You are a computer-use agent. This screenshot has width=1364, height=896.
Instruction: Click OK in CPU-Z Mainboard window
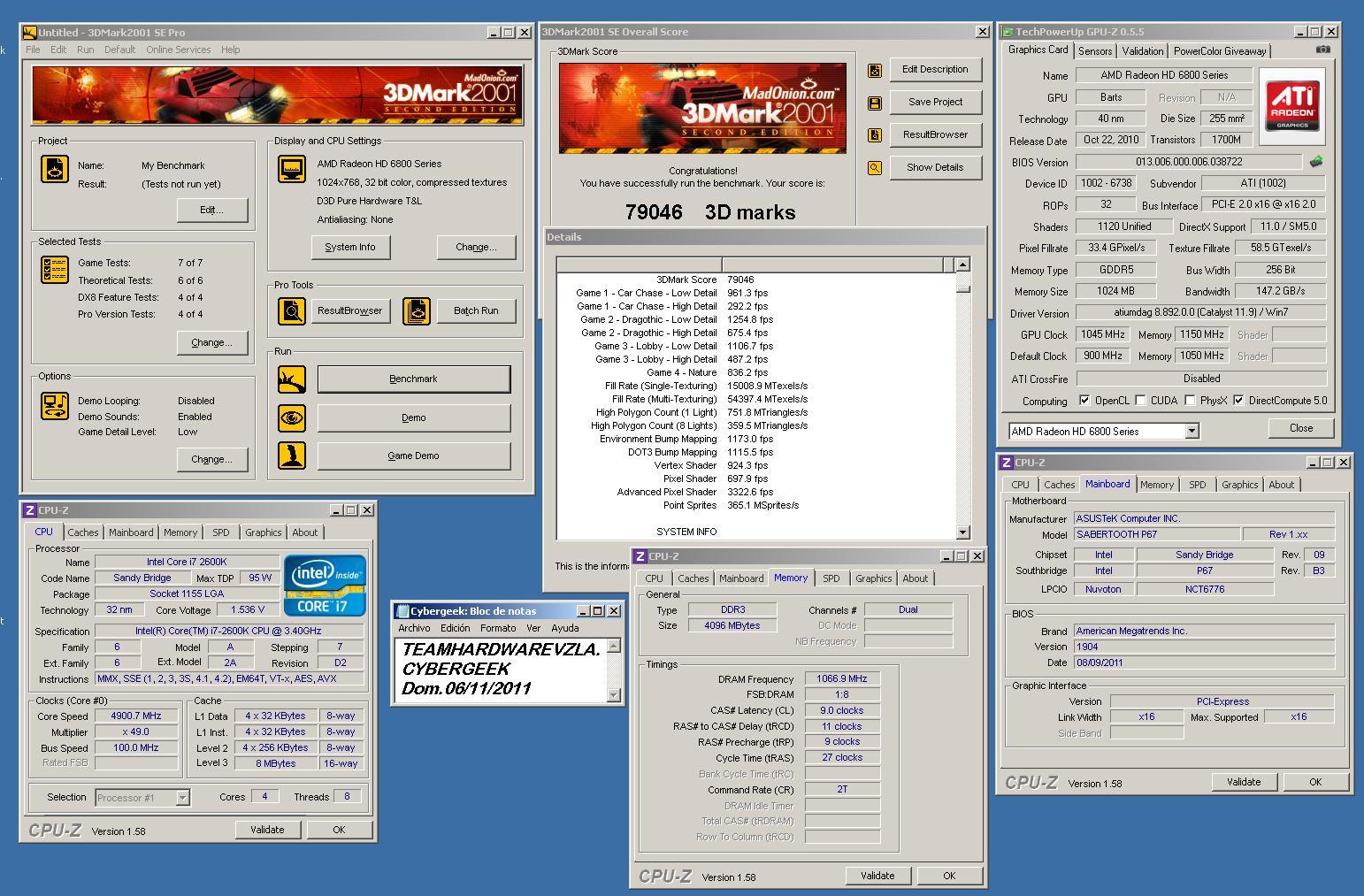(1315, 782)
